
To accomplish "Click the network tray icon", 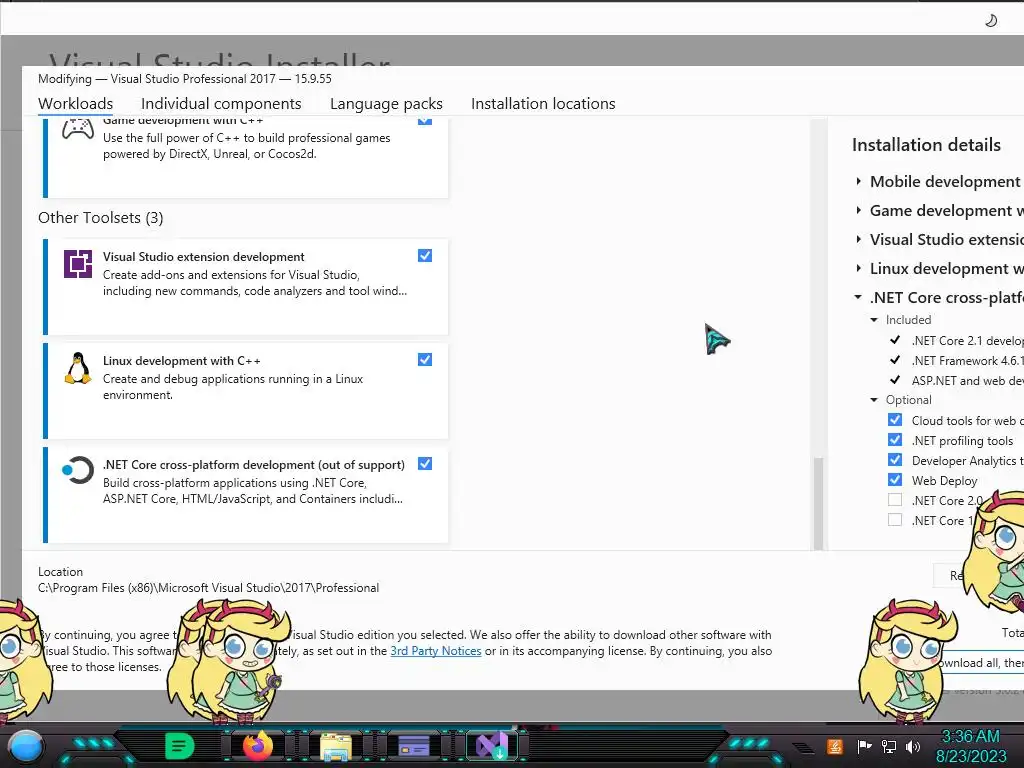I will click(889, 746).
